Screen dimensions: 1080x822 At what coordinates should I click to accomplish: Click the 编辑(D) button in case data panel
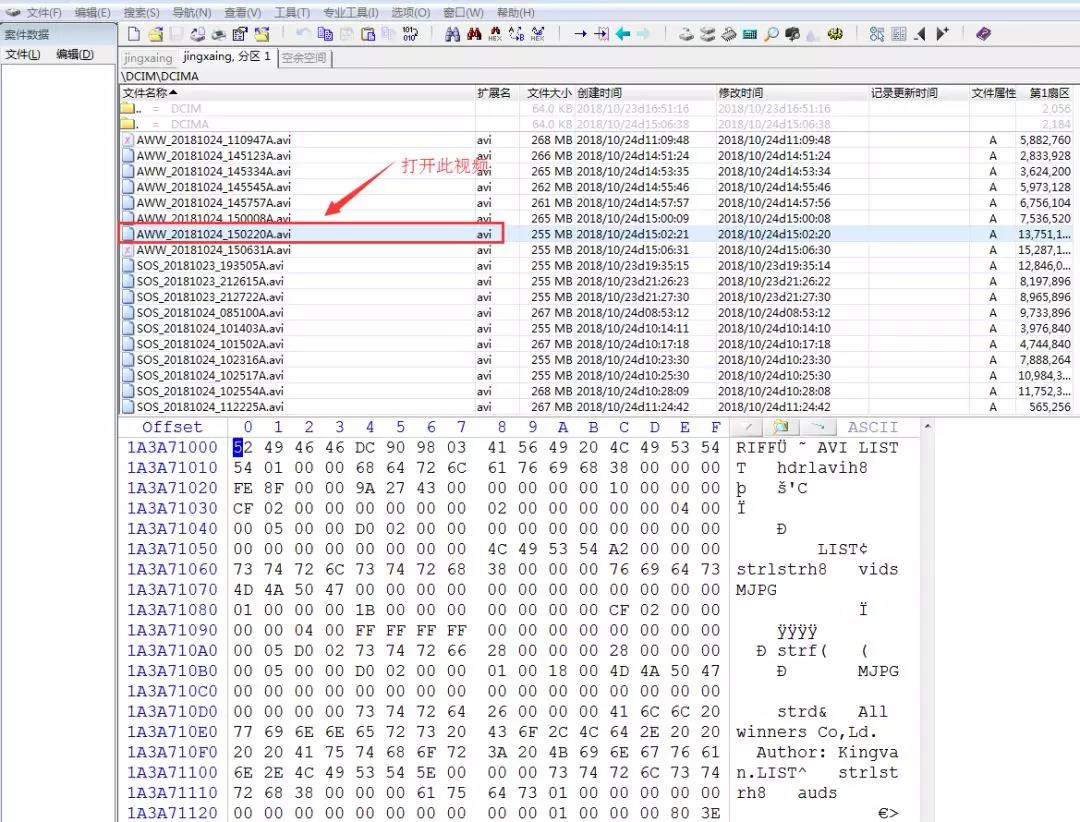(74, 54)
